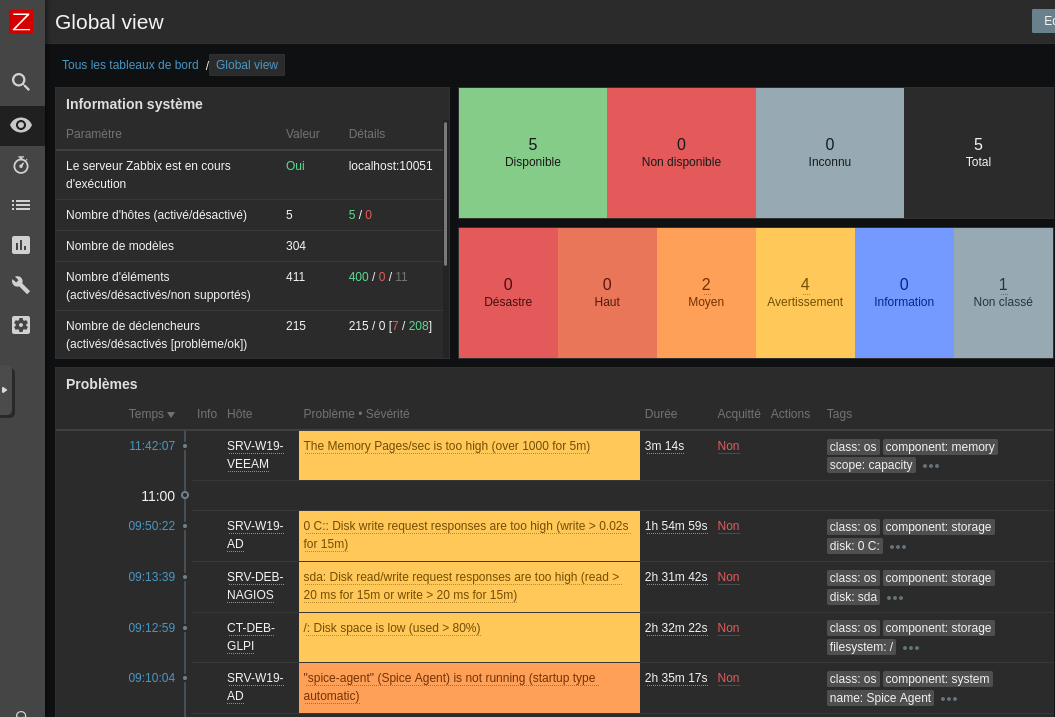Open C: Disk write request responses problem

click(466, 535)
